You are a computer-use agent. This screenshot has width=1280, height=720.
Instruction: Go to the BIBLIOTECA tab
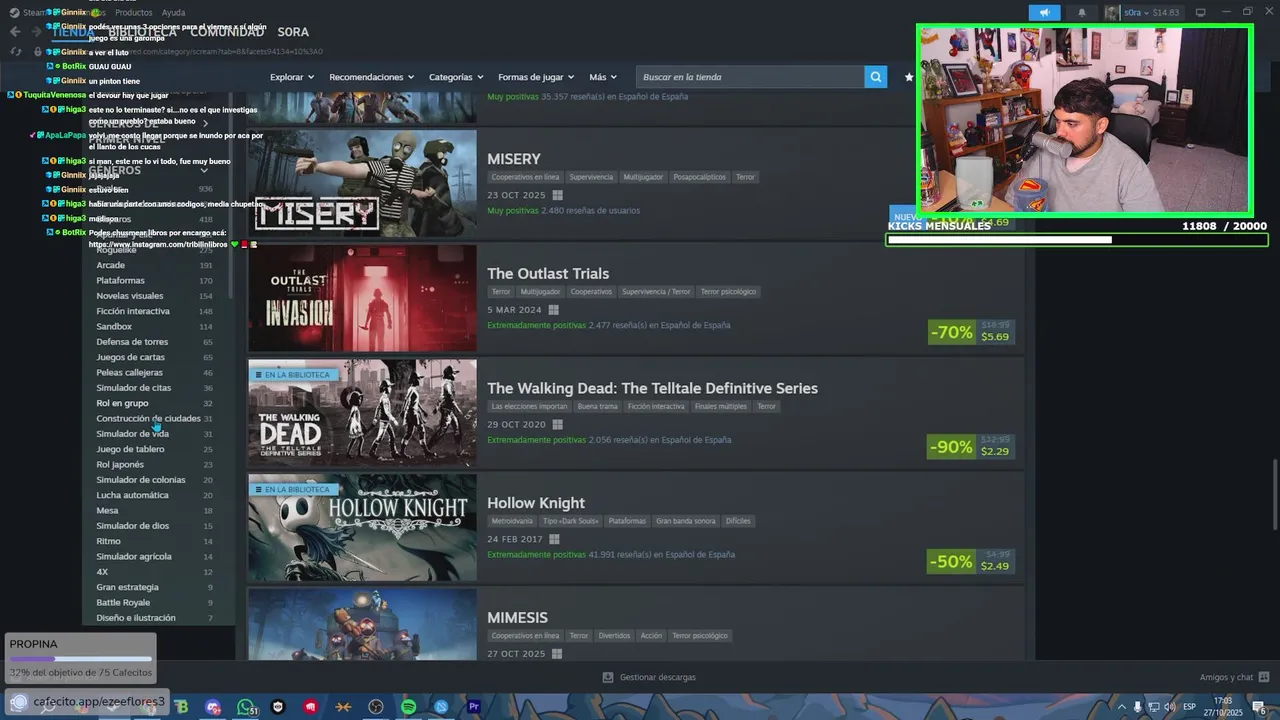(x=143, y=32)
